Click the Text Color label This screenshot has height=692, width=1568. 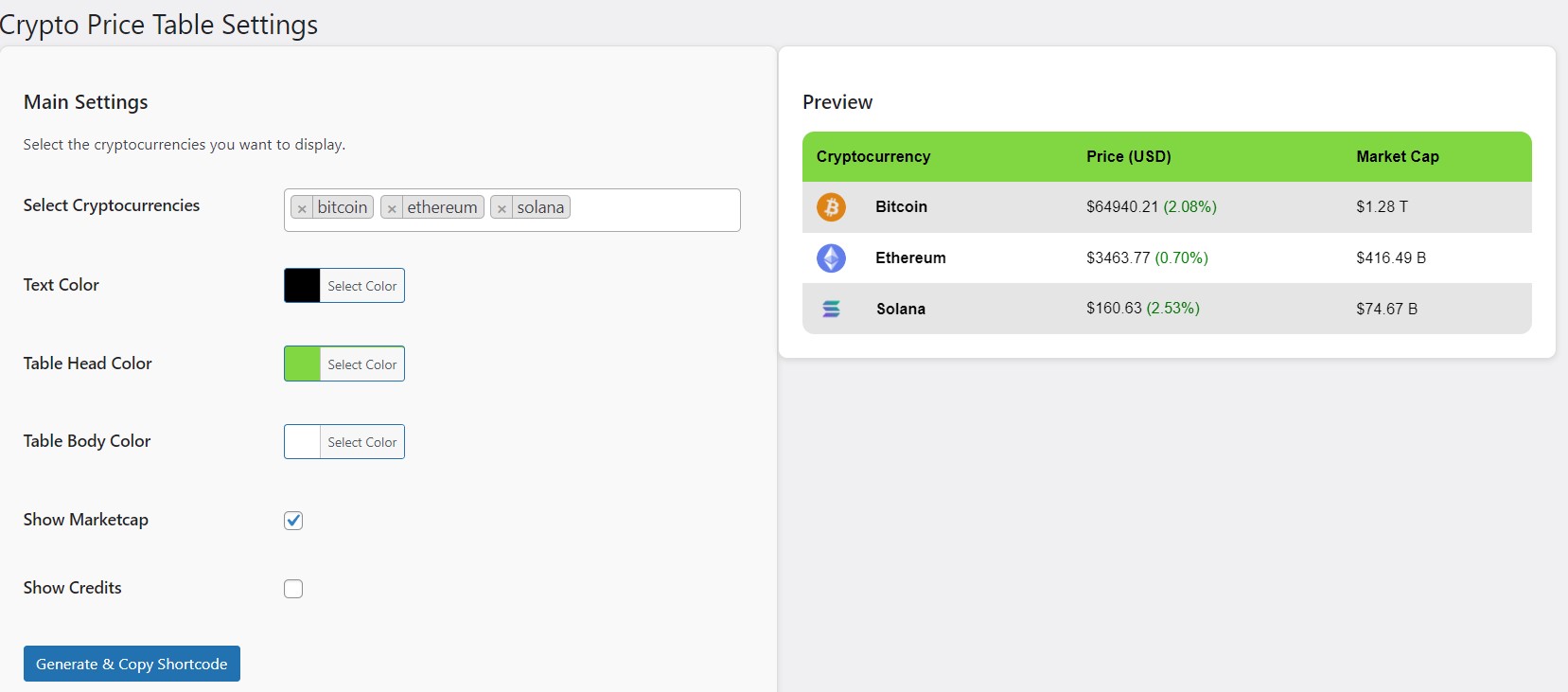click(62, 285)
